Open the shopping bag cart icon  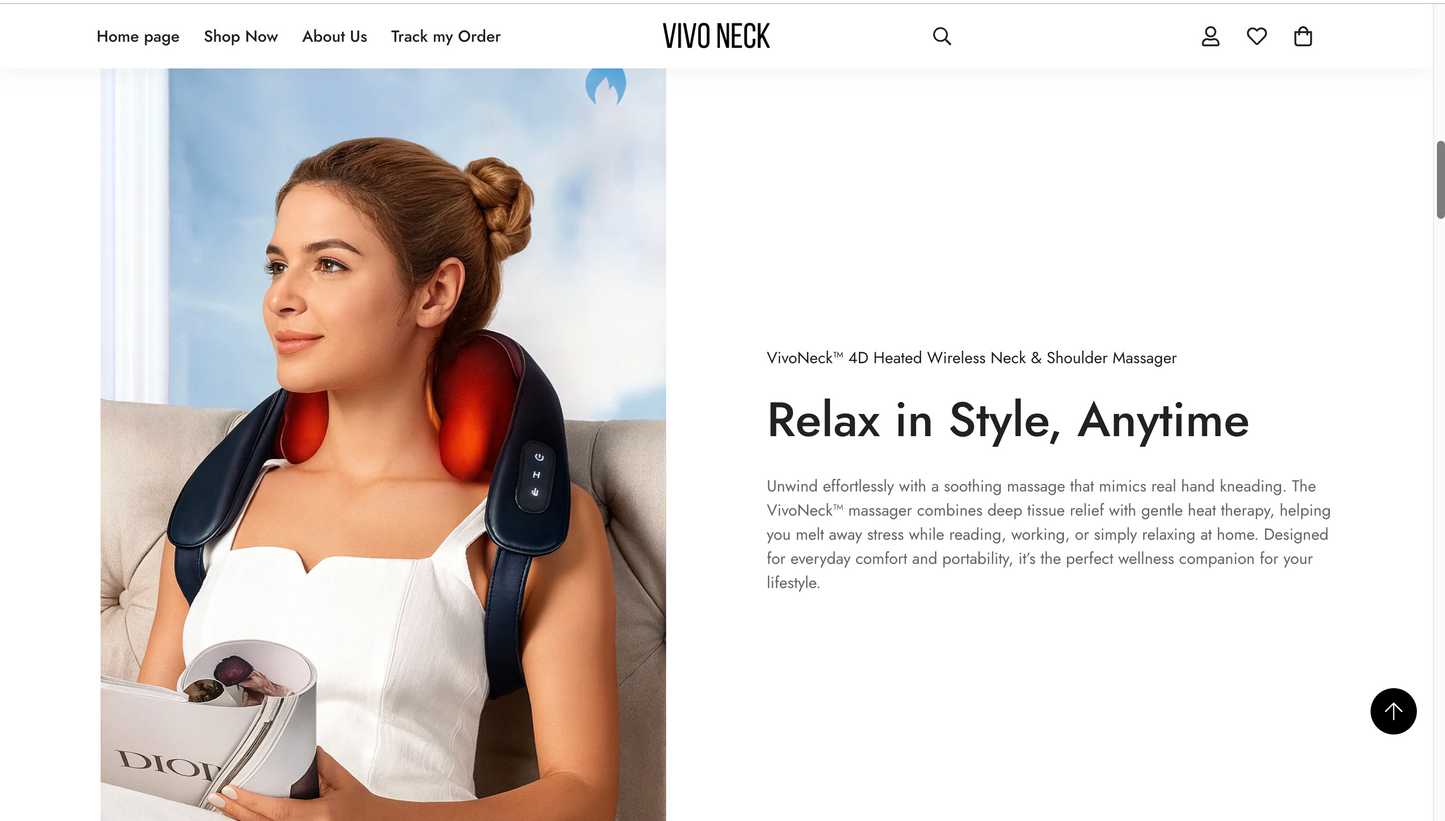tap(1303, 36)
